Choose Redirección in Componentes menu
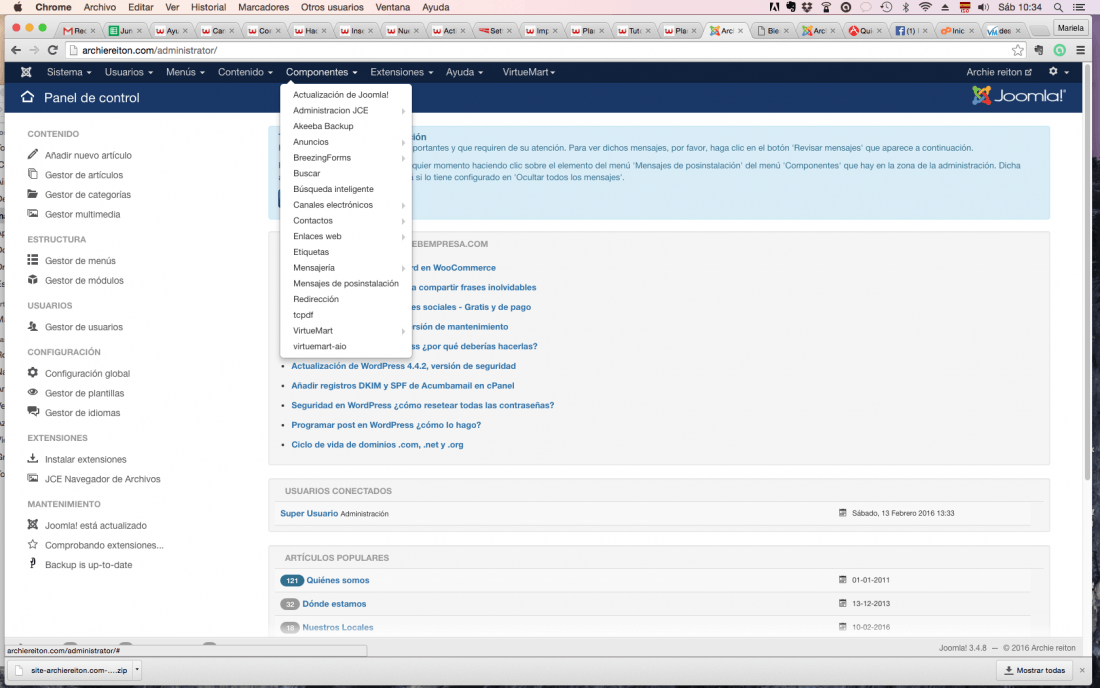The image size is (1100, 688). coord(316,299)
